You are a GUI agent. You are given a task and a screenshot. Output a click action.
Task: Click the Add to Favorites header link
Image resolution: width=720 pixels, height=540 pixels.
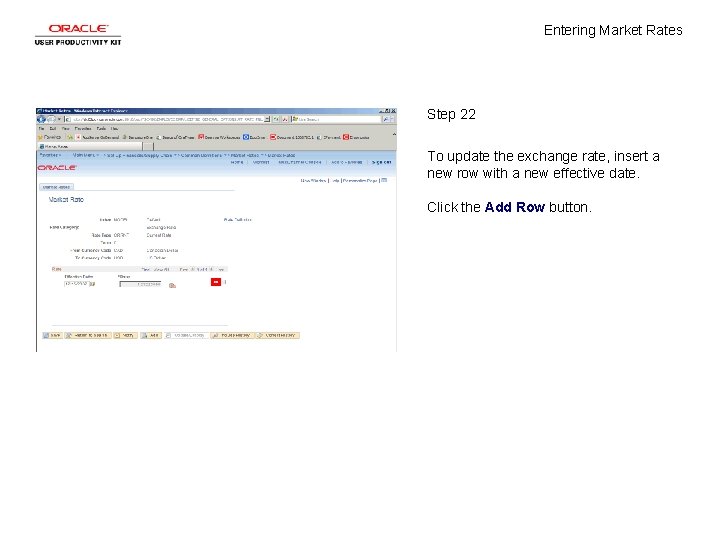[x=347, y=162]
